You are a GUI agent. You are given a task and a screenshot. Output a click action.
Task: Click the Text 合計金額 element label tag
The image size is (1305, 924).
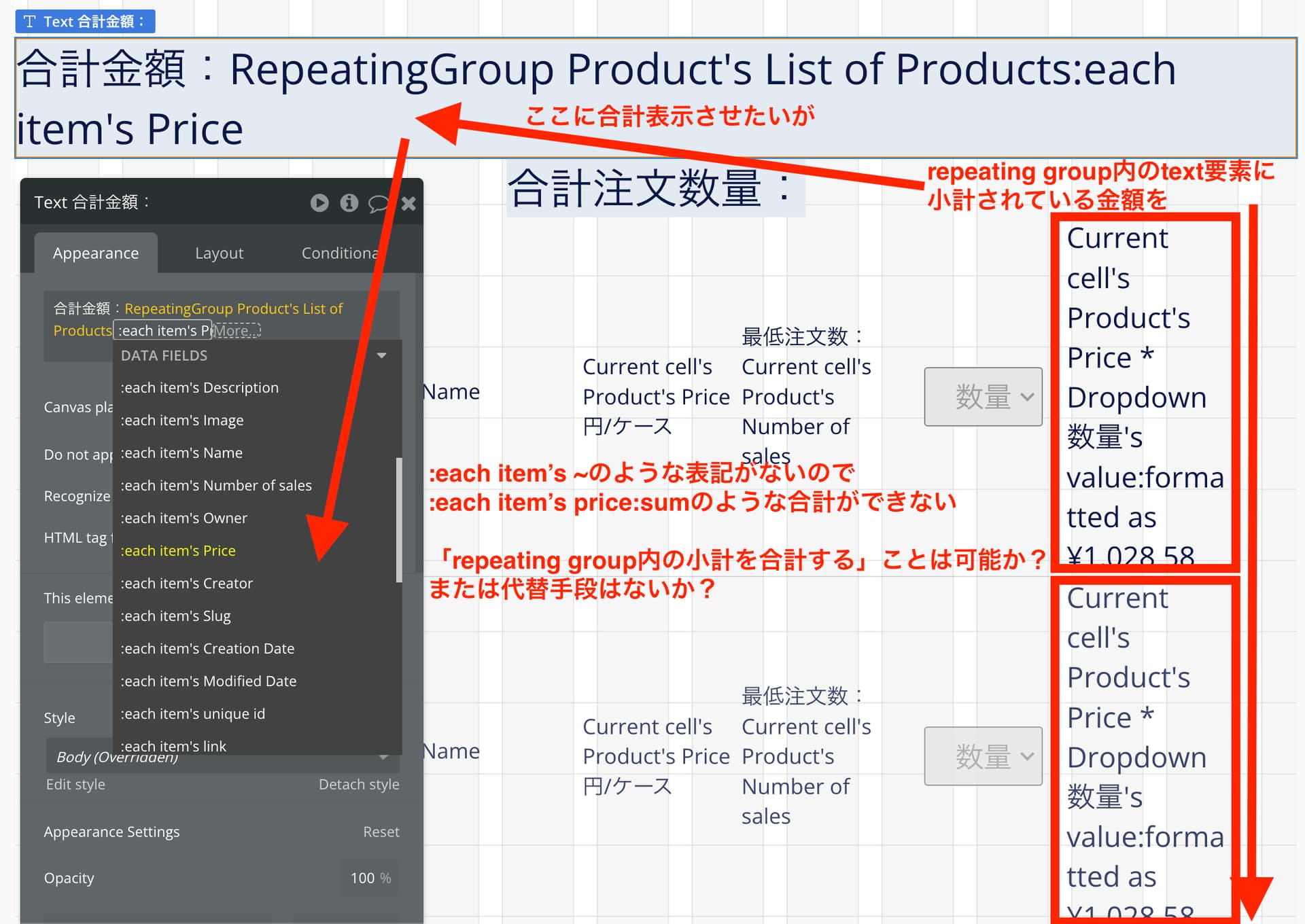pyautogui.click(x=86, y=21)
